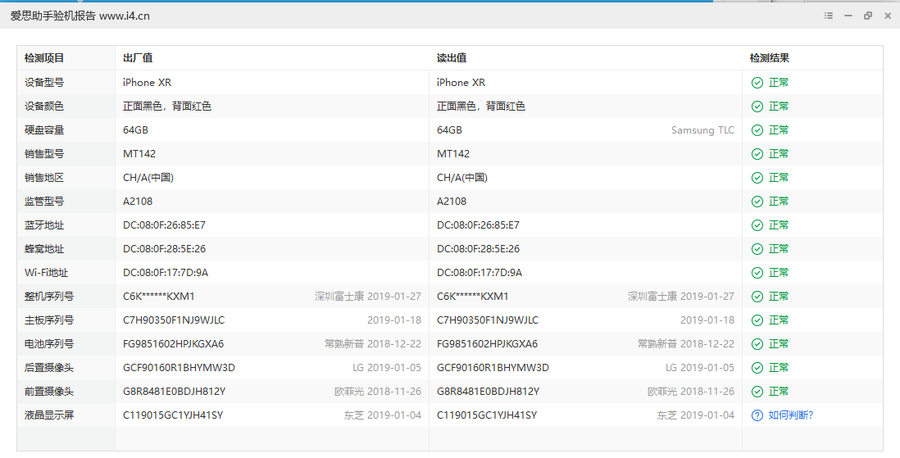Select the 前置摄像头 row label

click(x=49, y=391)
